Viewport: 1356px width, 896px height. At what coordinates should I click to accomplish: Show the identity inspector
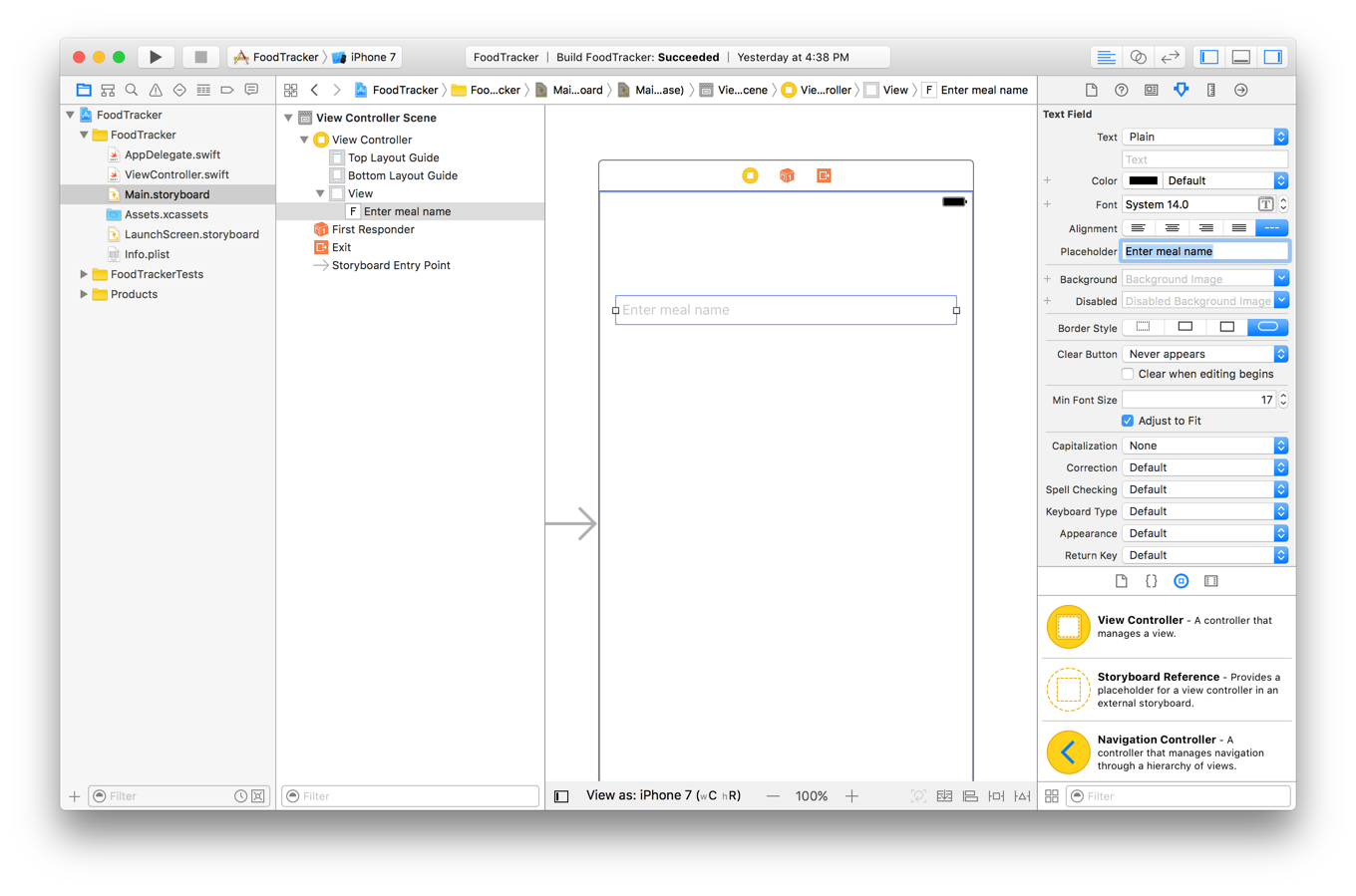point(1152,90)
